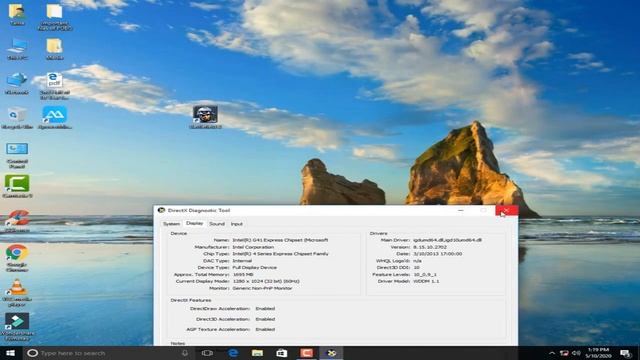
Task: Launch Wondershare Filmora from the desktop
Action: click(17, 327)
